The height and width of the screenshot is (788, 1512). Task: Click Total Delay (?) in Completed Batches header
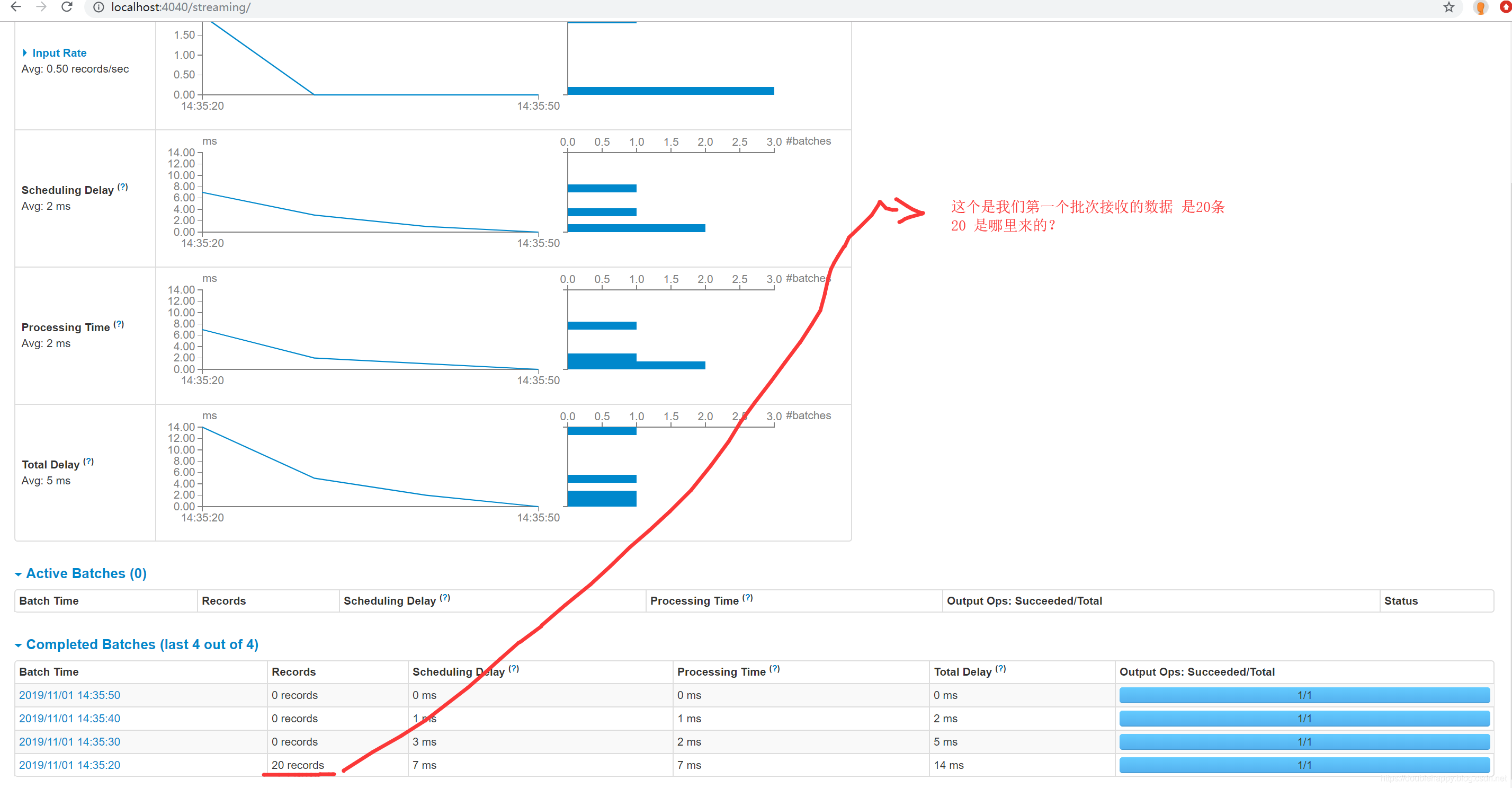click(1000, 669)
